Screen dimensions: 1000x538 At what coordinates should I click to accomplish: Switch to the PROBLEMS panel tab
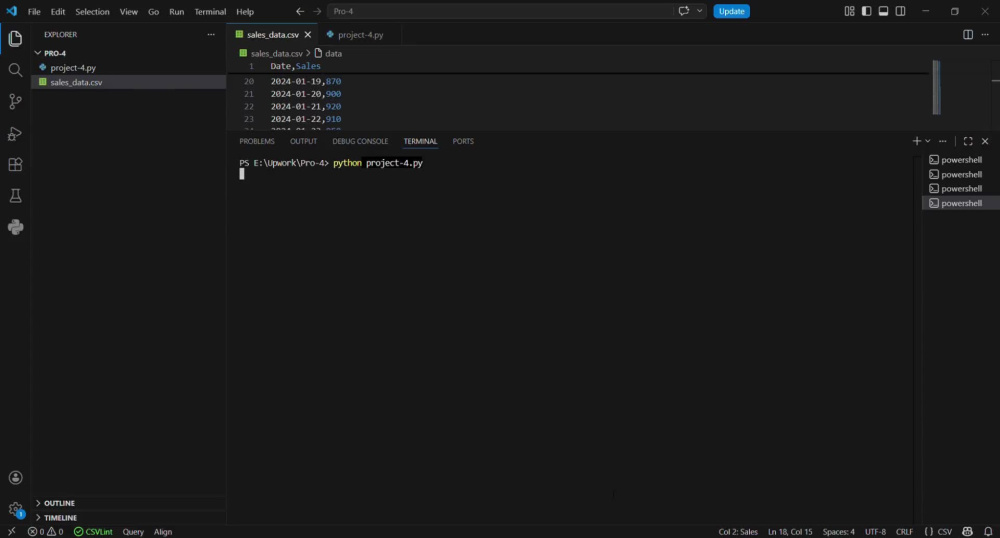pyautogui.click(x=256, y=141)
